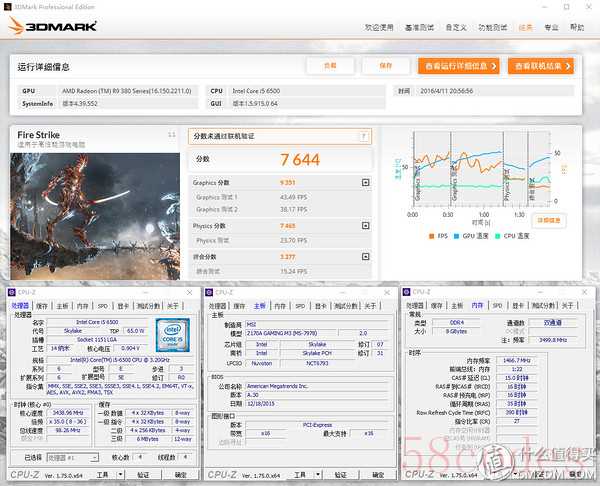Screen dimensions: 600x486
Task: Click the 3DMark title bar app icon
Action: (8, 7)
